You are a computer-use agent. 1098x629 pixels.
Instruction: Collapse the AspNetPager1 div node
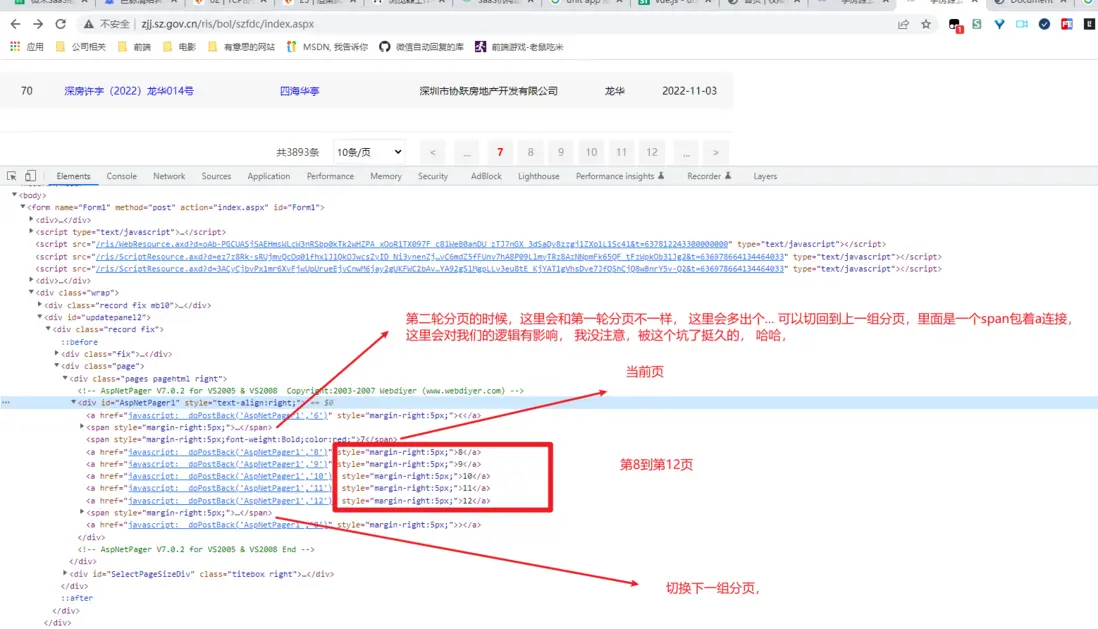tap(74, 403)
